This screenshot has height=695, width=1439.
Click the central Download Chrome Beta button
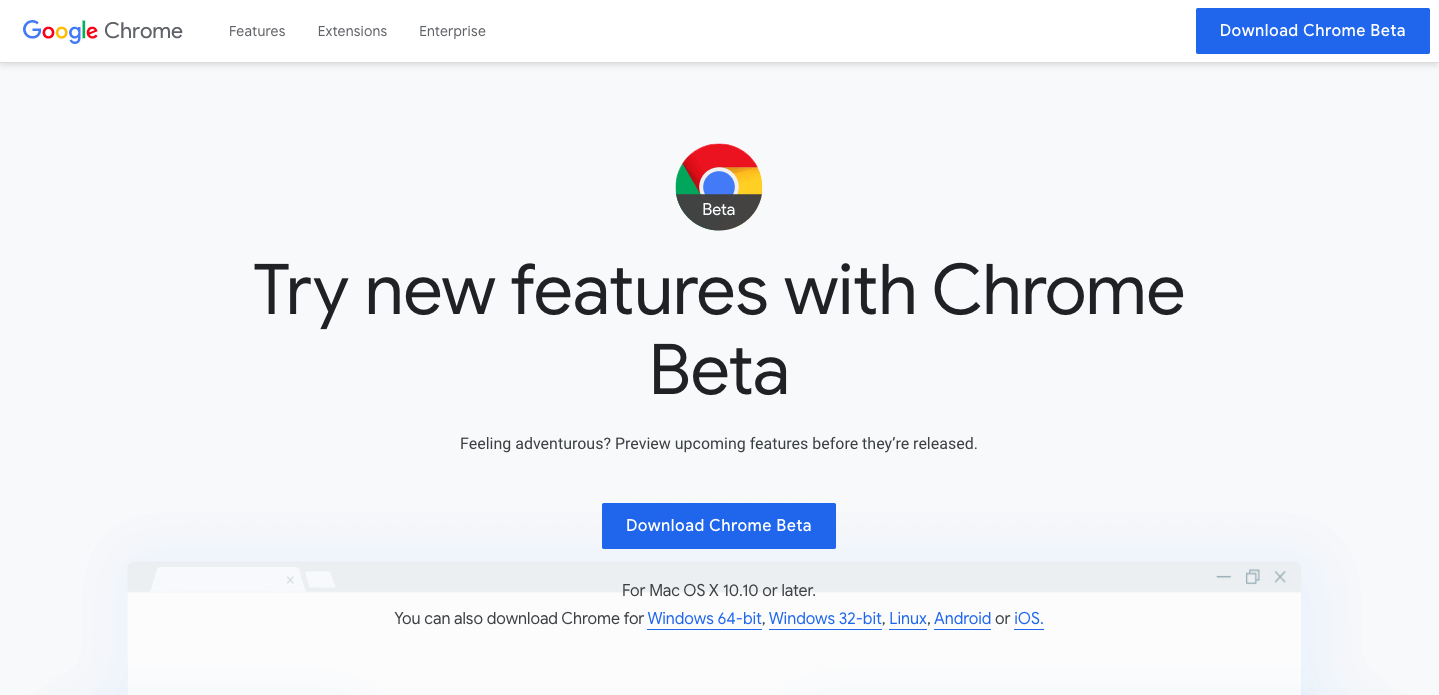718,525
